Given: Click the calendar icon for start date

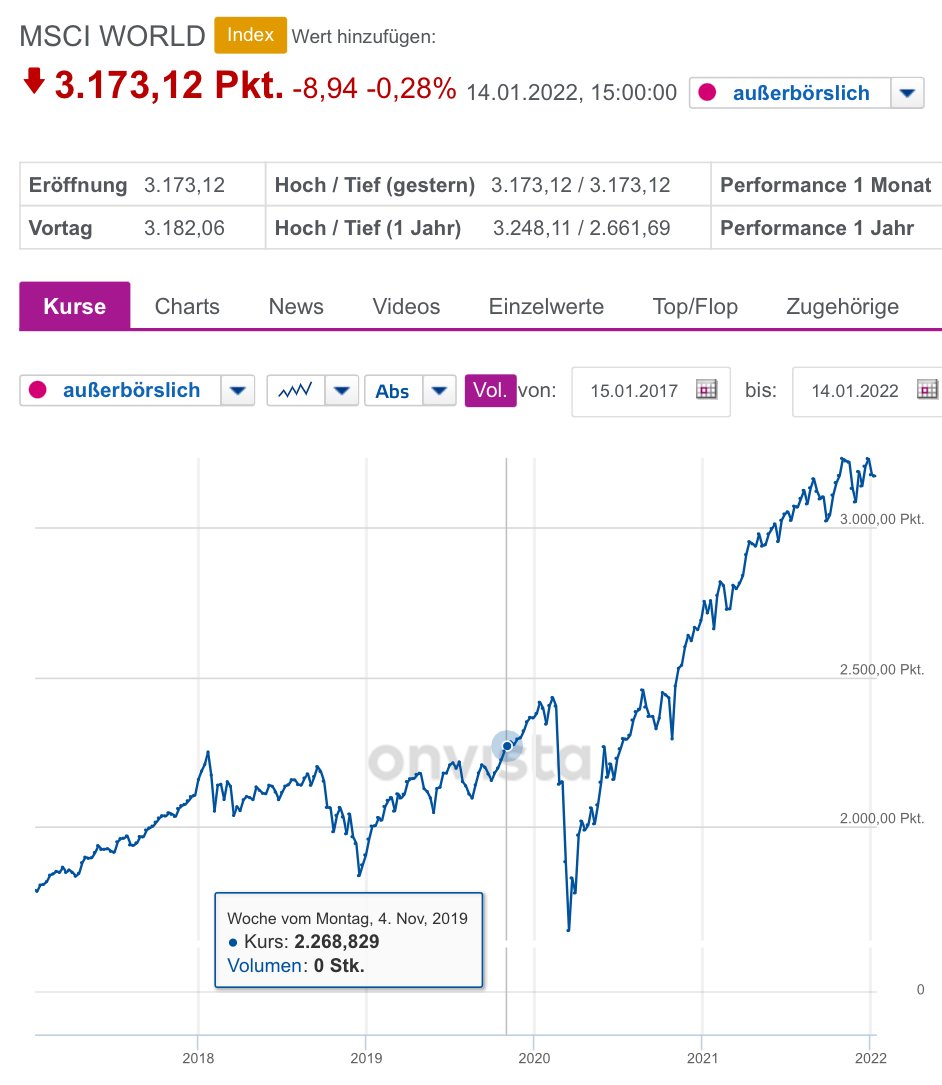Looking at the screenshot, I should click(707, 390).
